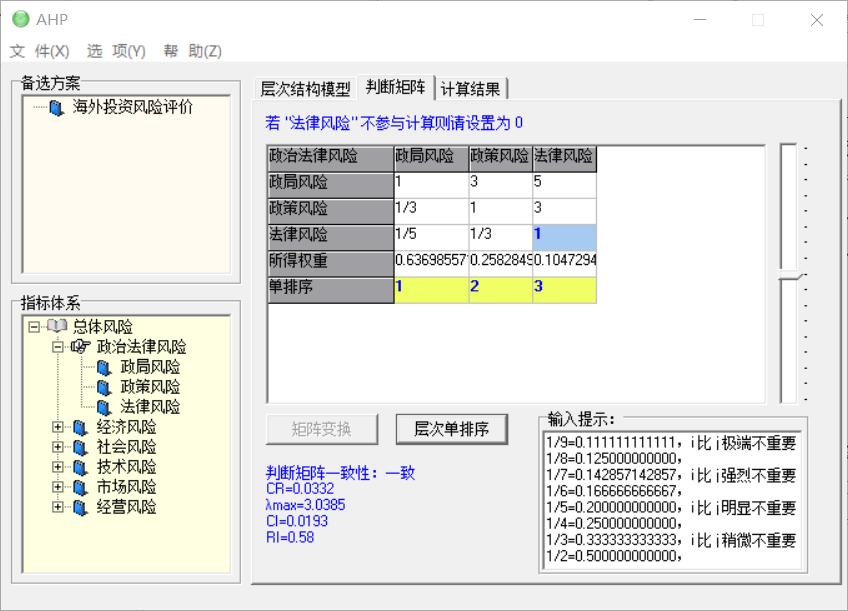This screenshot has width=848, height=611.
Task: Click the book icon beside 经营风险
Action: coord(81,507)
